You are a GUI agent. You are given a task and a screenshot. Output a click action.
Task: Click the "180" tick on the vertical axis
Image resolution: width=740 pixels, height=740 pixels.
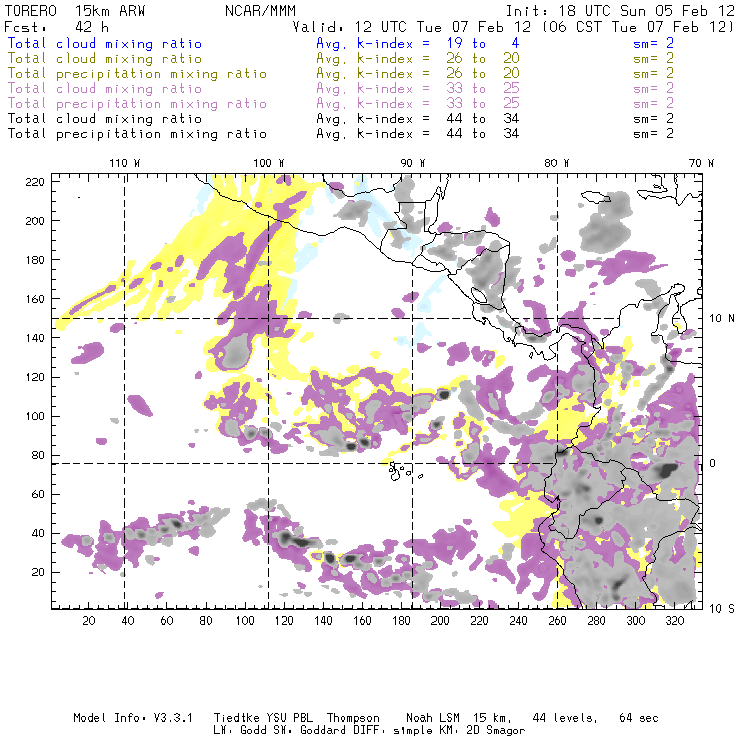(35, 260)
